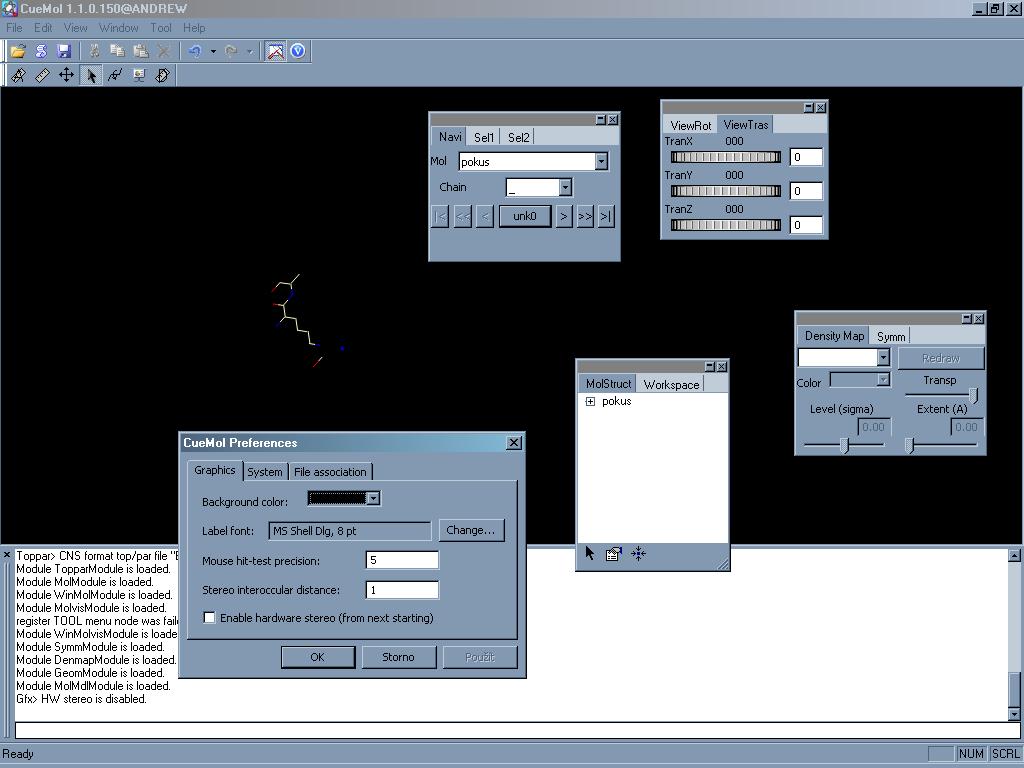Screen dimensions: 1024x768
Task: Click the Cut scissors icon
Action: coord(95,51)
